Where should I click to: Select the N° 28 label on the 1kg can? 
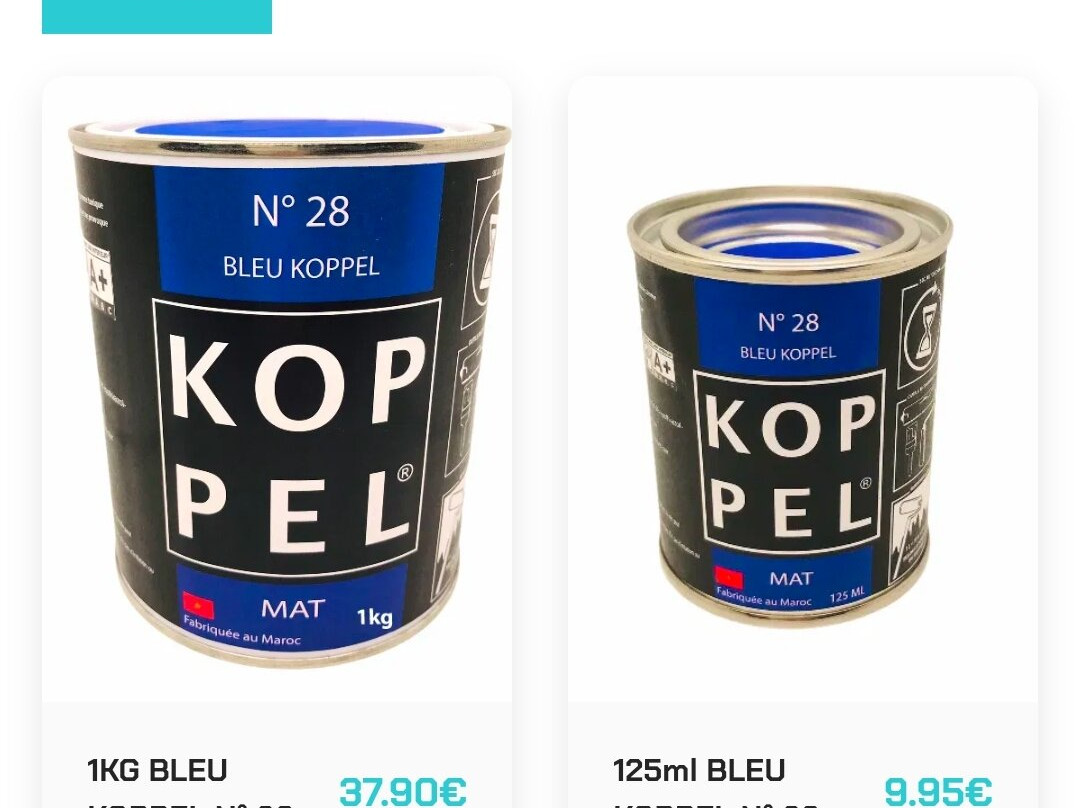[x=301, y=211]
